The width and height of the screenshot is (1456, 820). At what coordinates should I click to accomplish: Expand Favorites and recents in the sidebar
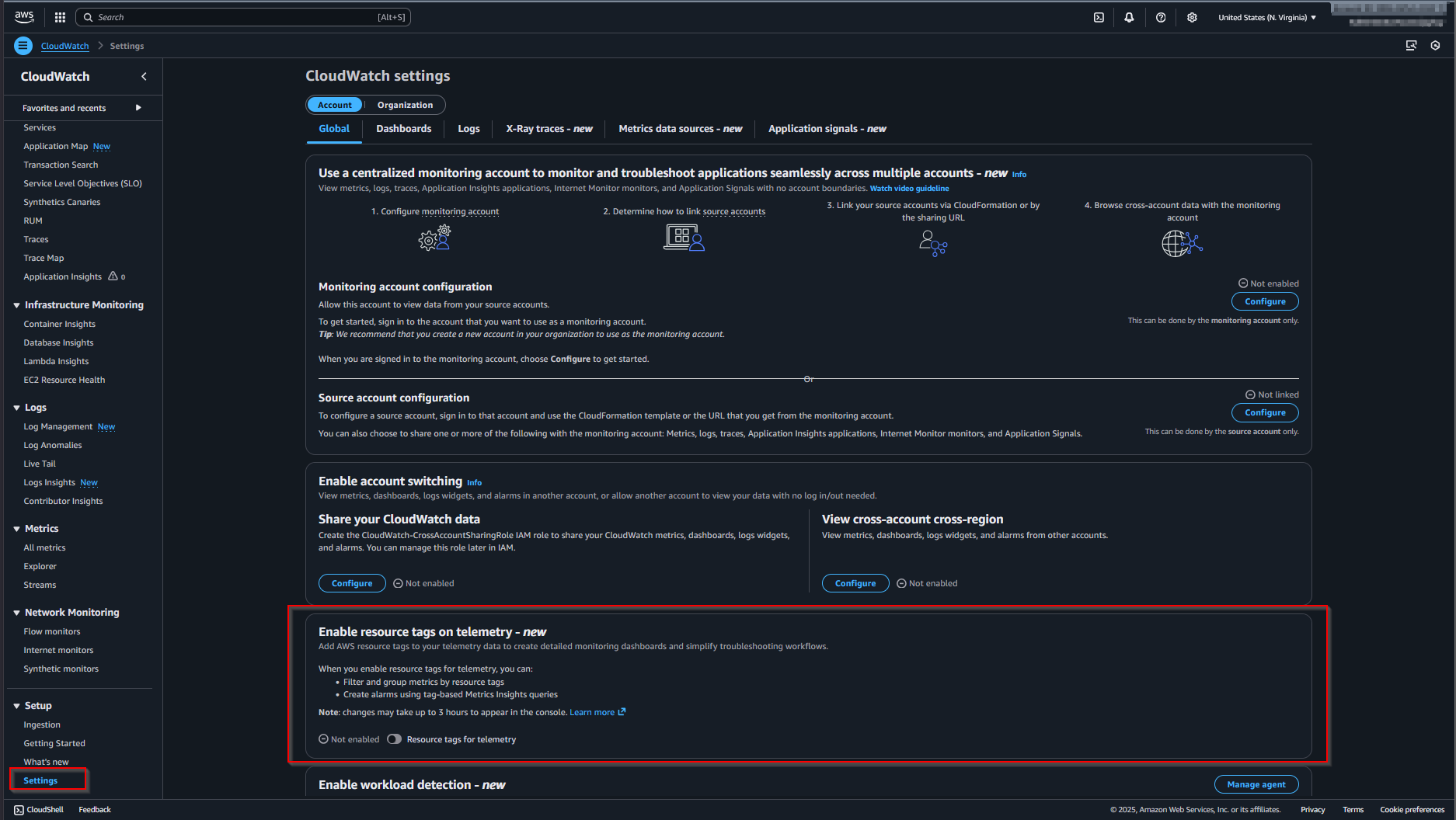pyautogui.click(x=138, y=108)
